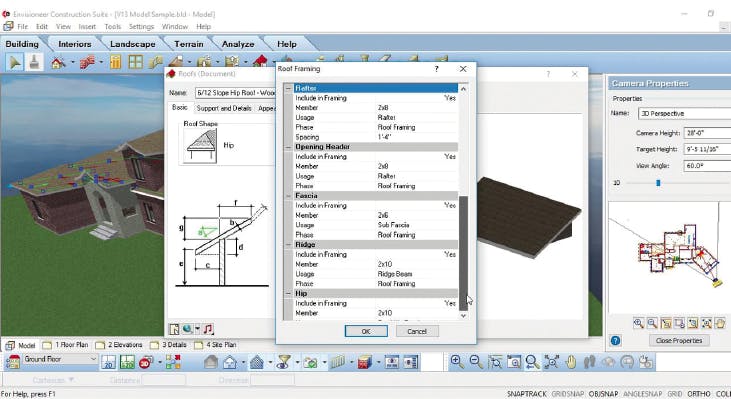
Task: Open the 2 Elevations view tab
Action: click(120, 345)
